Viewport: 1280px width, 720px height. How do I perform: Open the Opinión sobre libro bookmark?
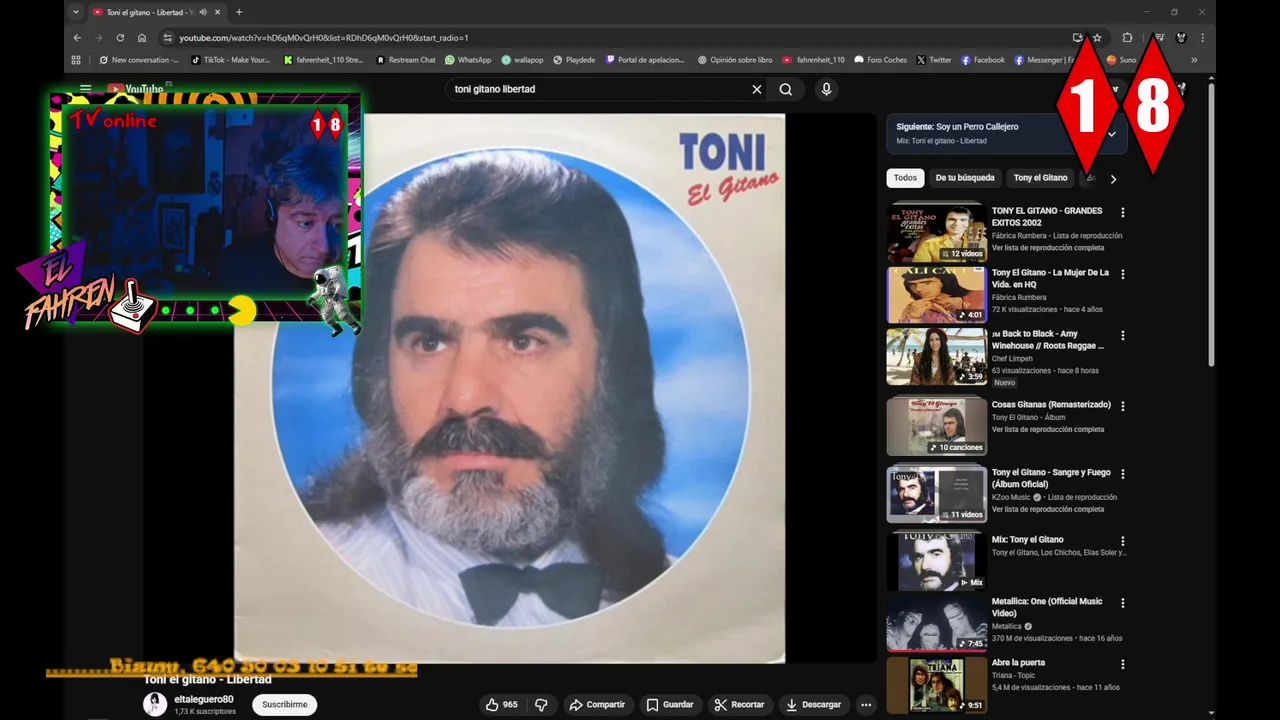coord(735,60)
